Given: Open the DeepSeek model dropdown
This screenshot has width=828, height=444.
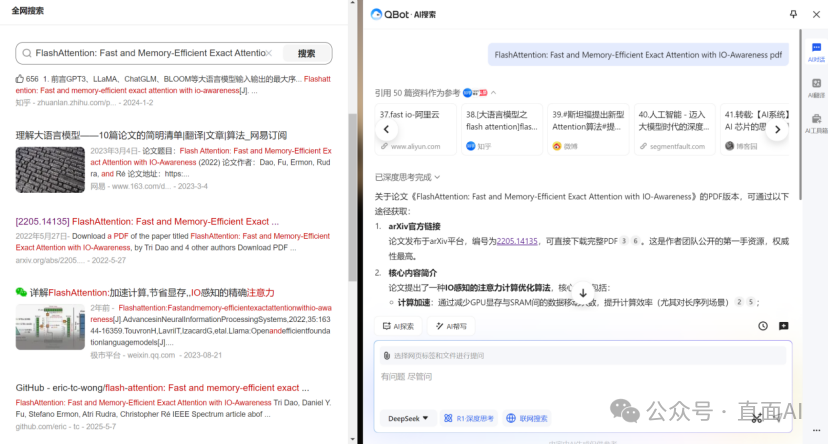Looking at the screenshot, I should [x=408, y=418].
